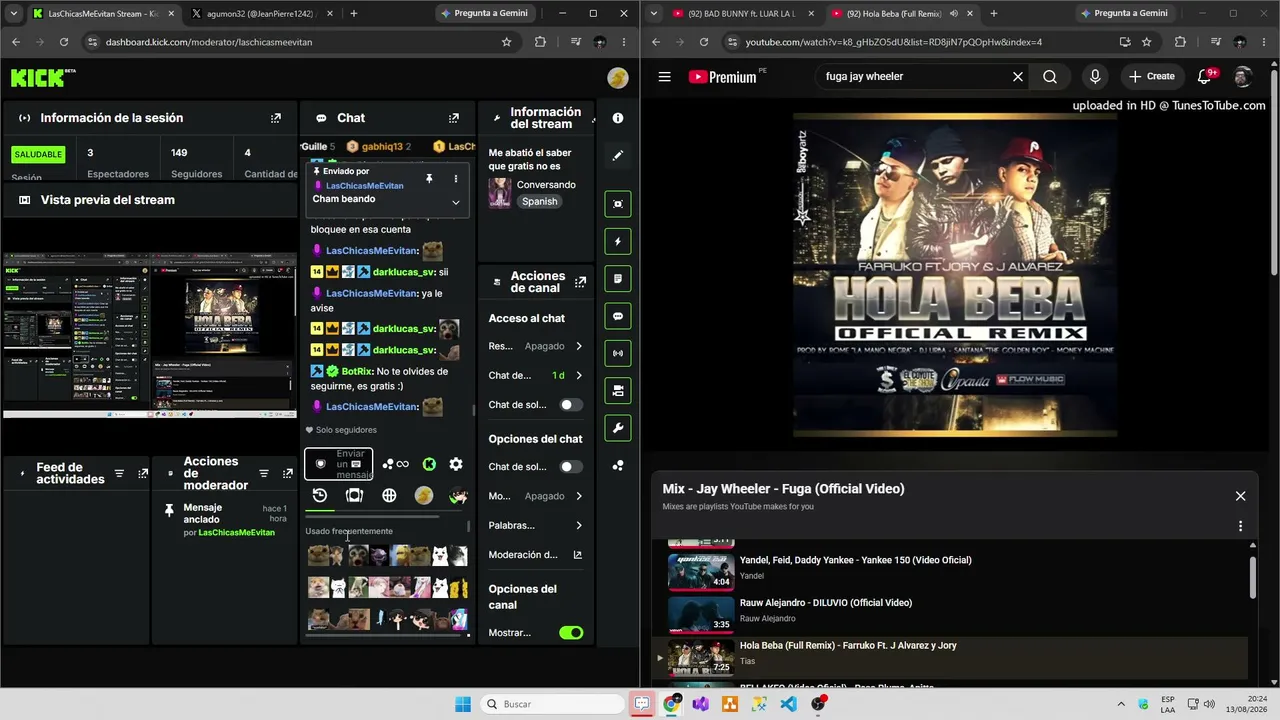The image size is (1280, 720).
Task: Open the globe global emotes tab
Action: point(389,495)
